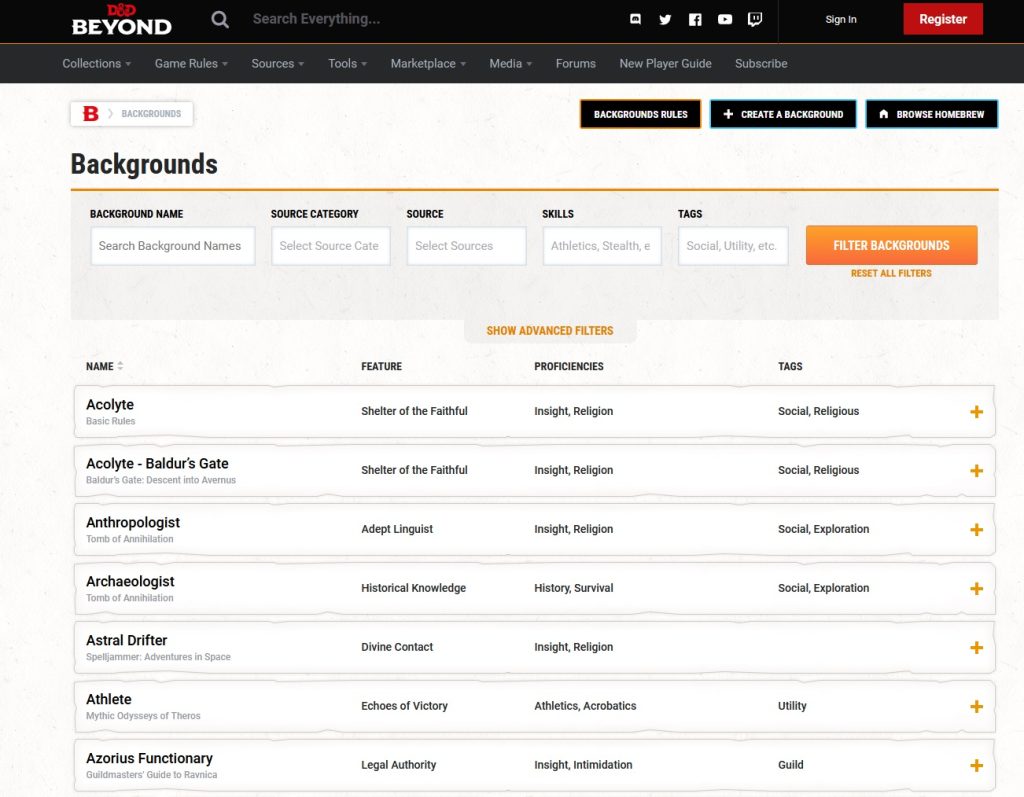
Task: Expand the Archaeologist row plus icon
Action: [x=976, y=588]
